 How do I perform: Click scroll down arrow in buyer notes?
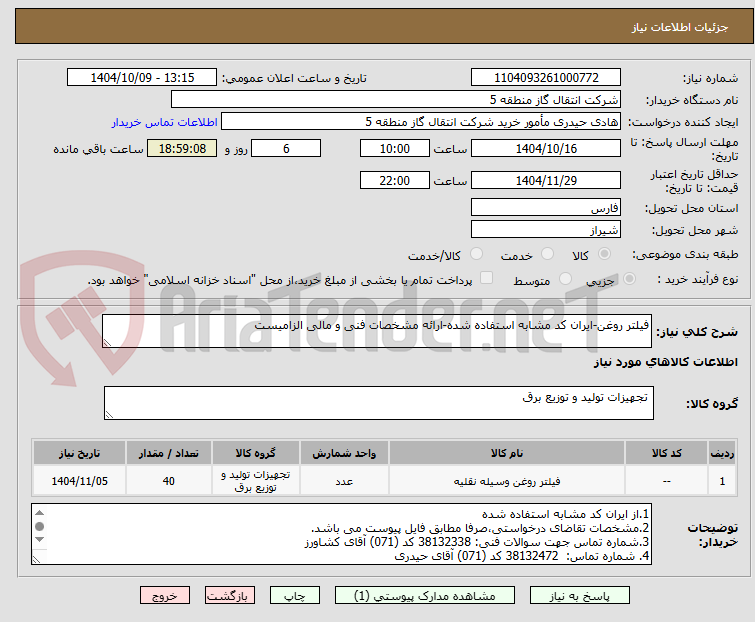40,540
